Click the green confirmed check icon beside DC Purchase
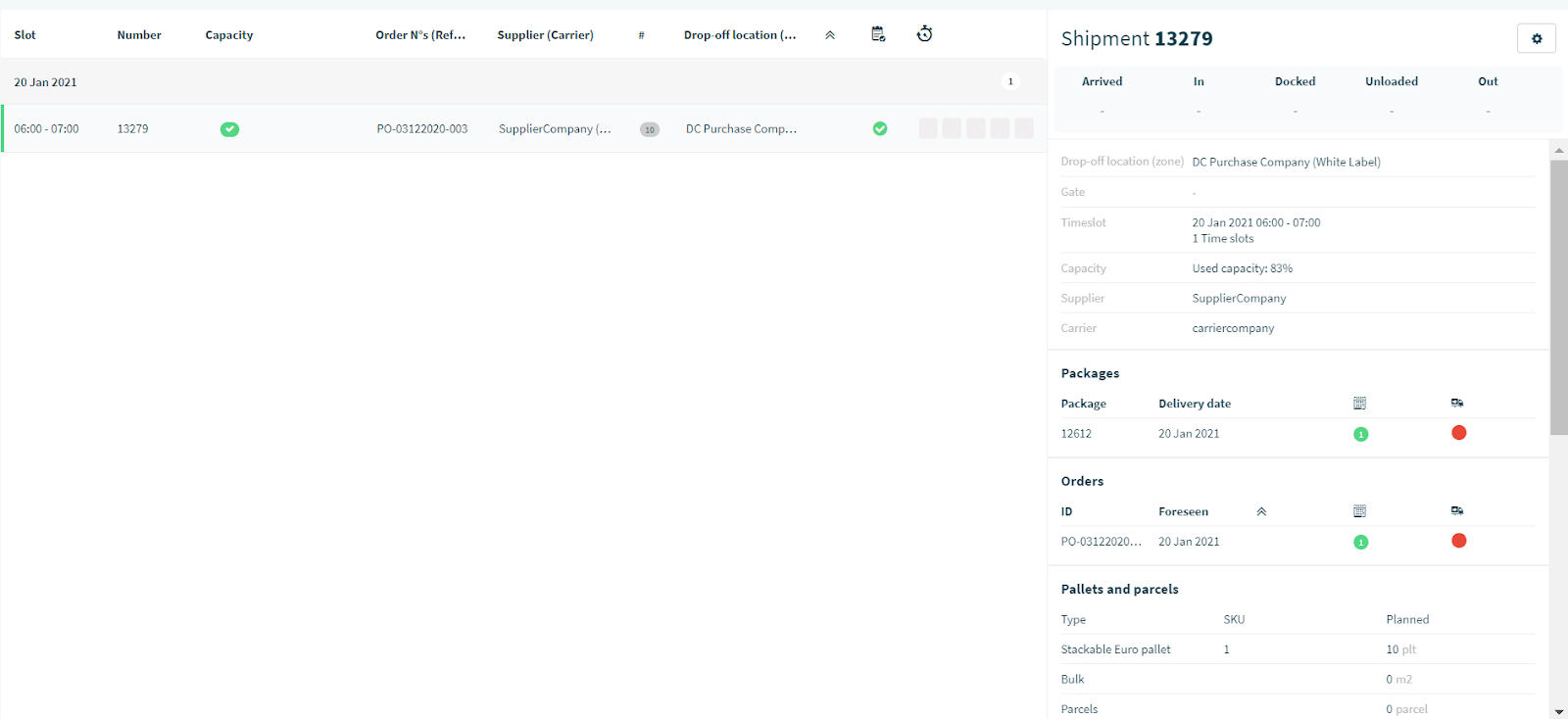 (x=880, y=128)
